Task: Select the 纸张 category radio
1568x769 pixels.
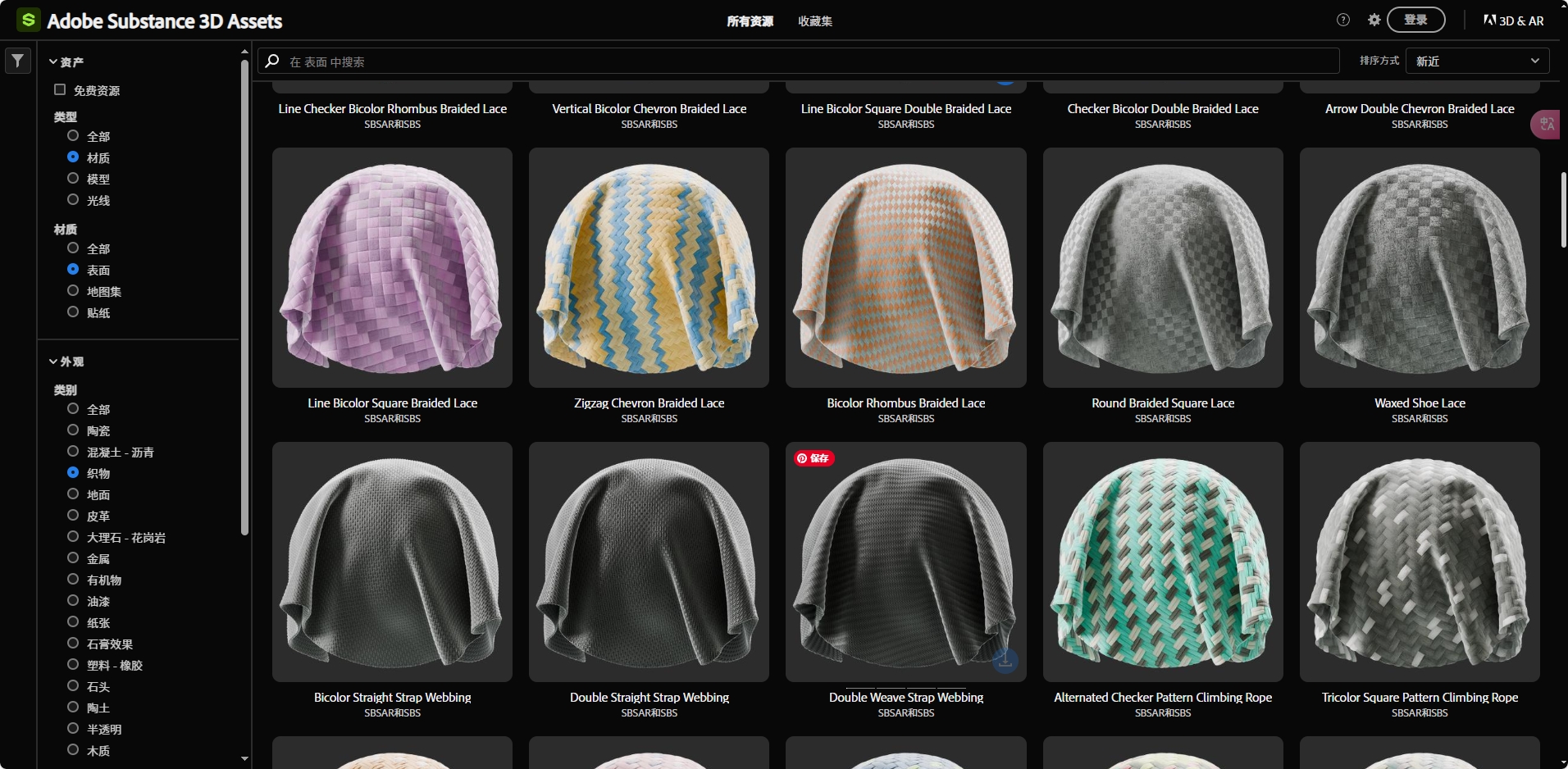Action: [73, 621]
